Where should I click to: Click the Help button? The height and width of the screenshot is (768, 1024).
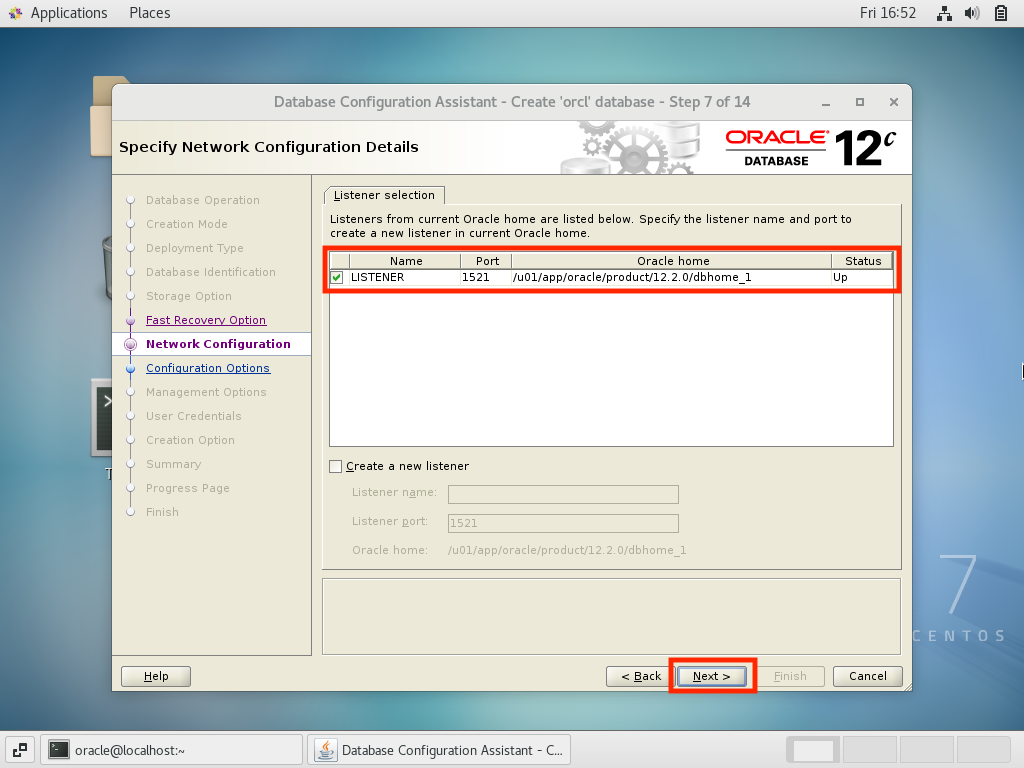[156, 677]
